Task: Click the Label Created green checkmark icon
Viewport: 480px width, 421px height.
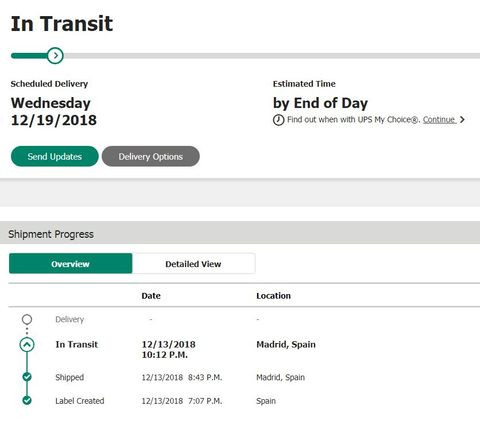Action: 27,400
